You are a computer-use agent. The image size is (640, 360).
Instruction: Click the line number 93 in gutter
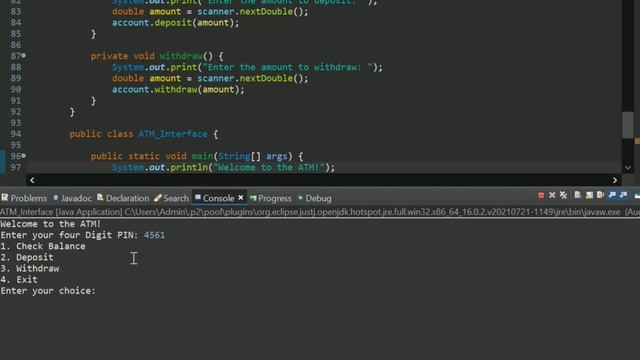point(16,122)
